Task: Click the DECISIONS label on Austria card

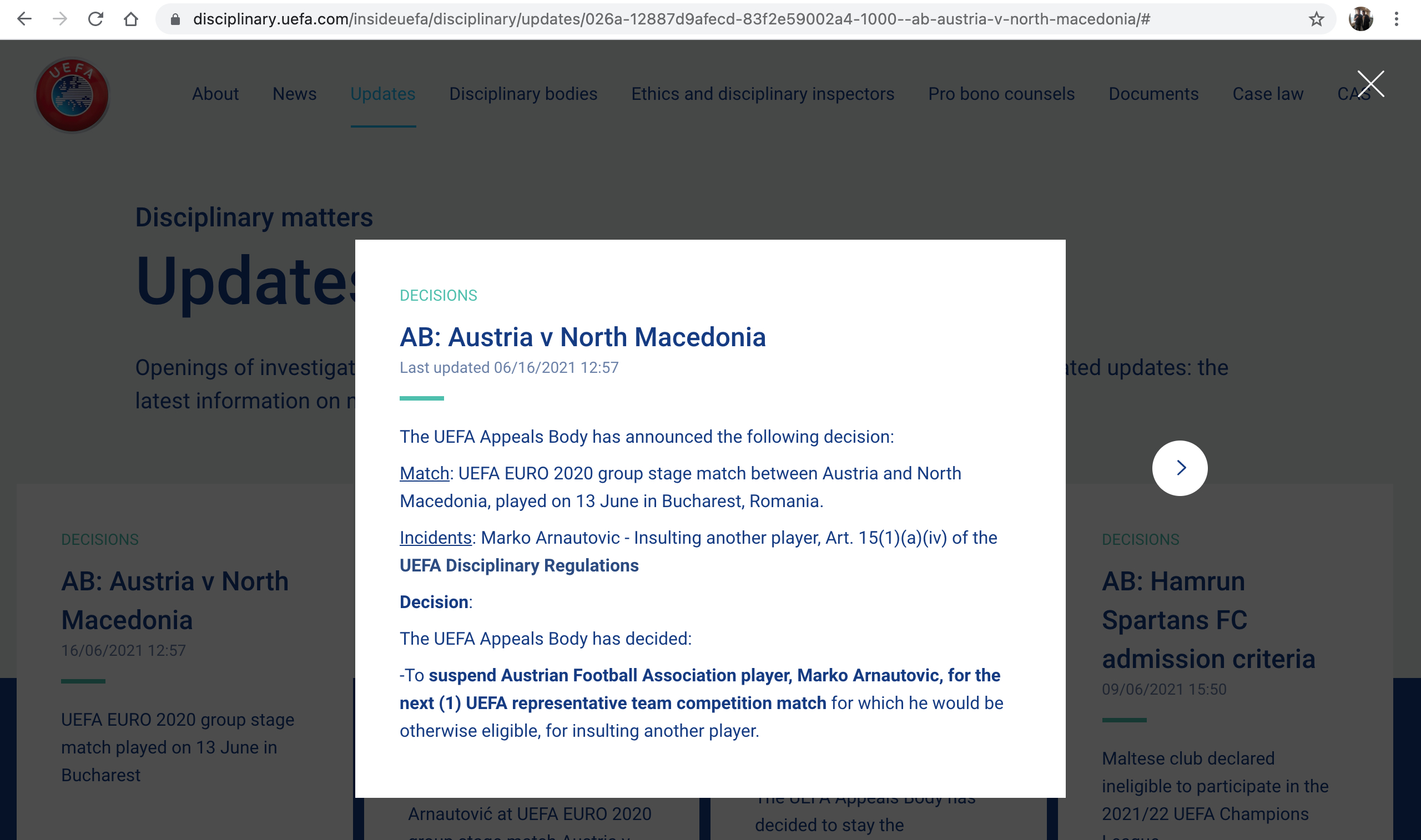Action: coord(100,539)
